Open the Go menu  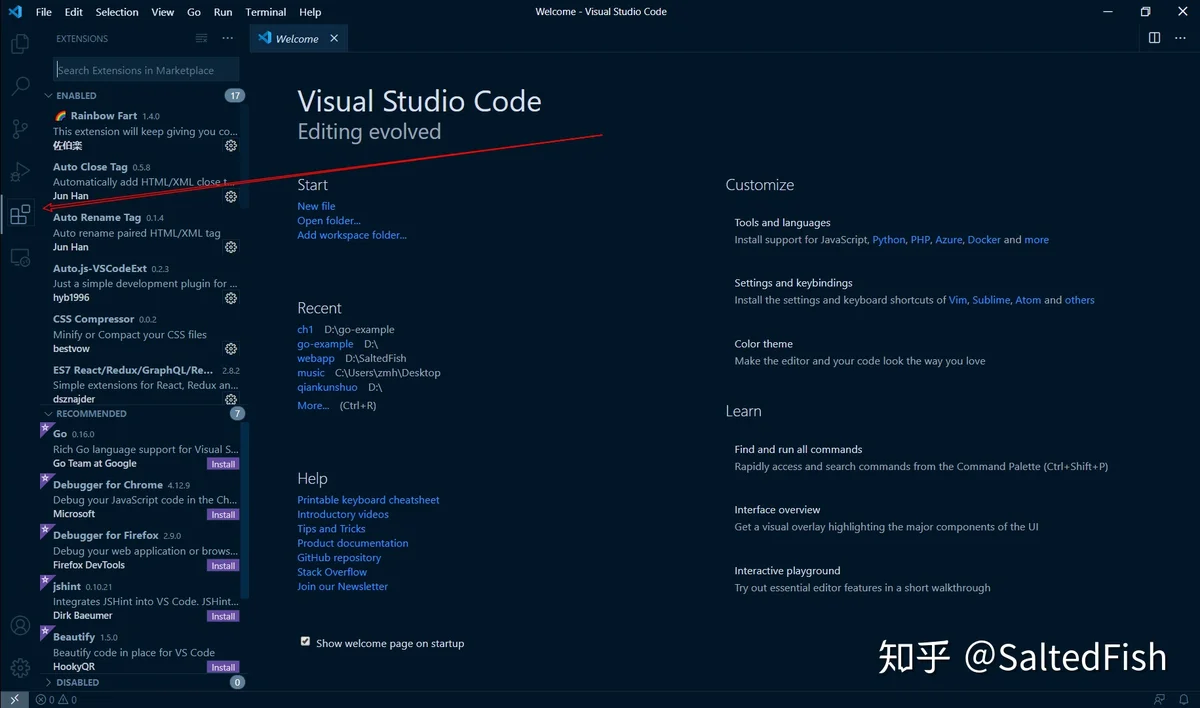(194, 12)
